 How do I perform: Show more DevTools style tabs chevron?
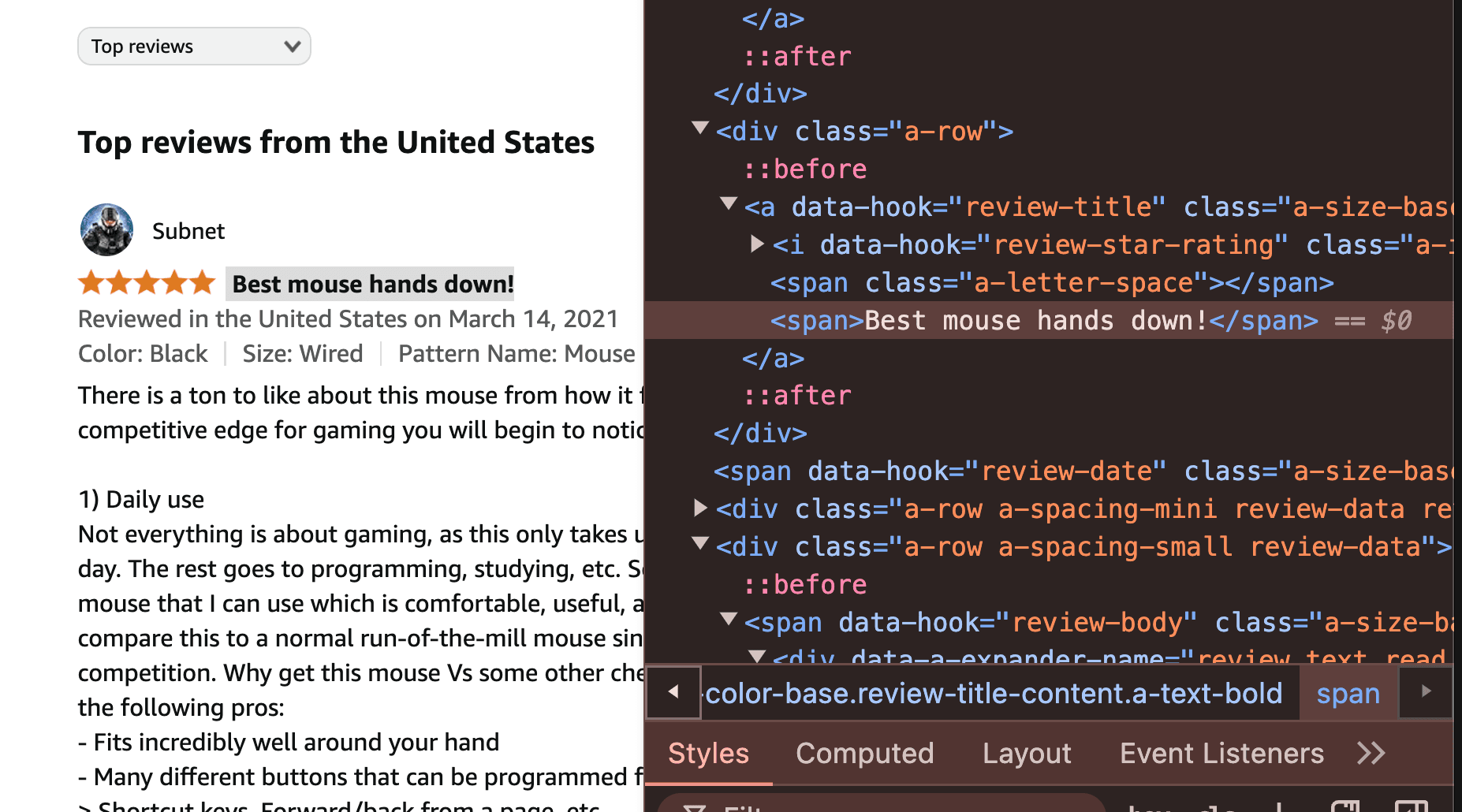(1371, 754)
